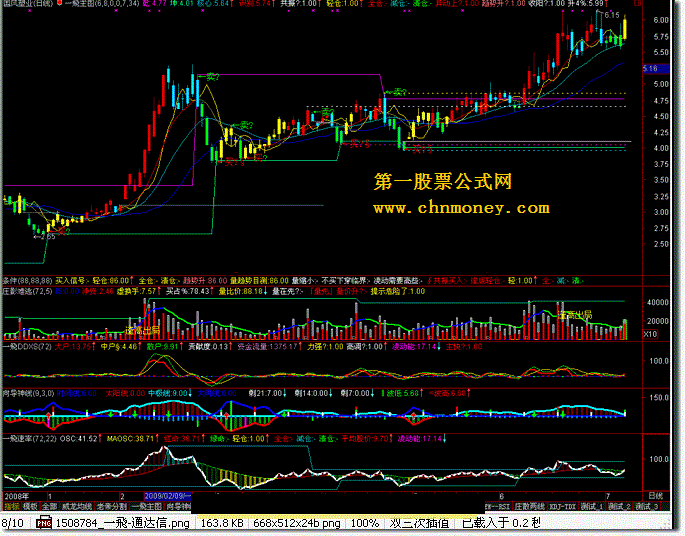The height and width of the screenshot is (536, 685).
Task: Click the 一飛DDXS(72) indicator title
Action: tap(27, 346)
